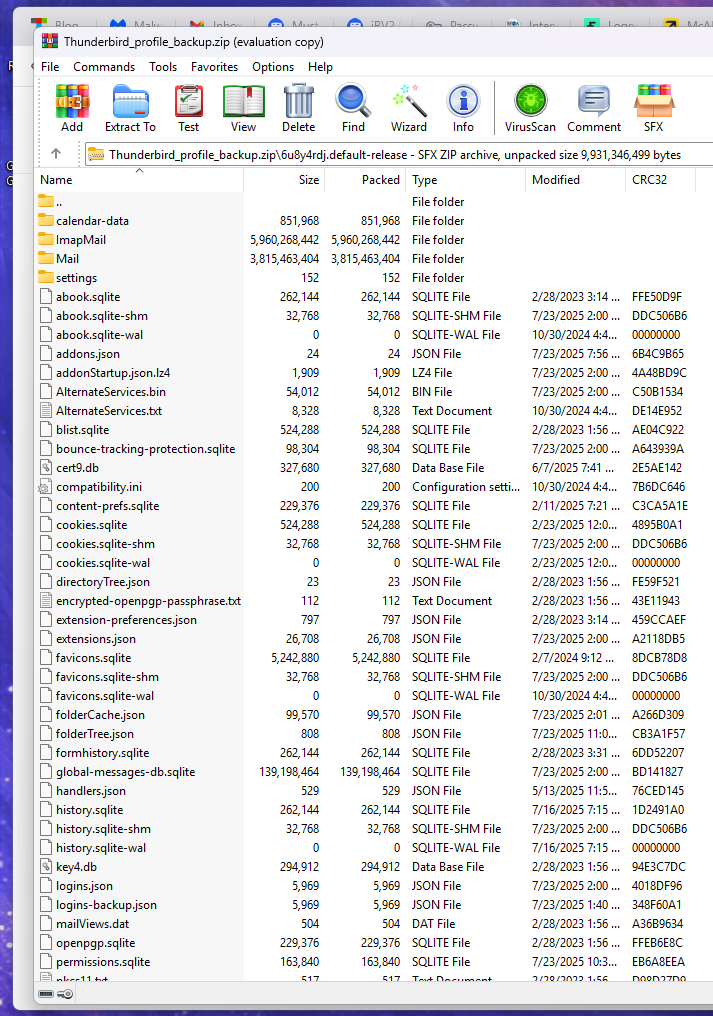Select logins-backup.json file
The width and height of the screenshot is (713, 1016).
tap(98, 905)
